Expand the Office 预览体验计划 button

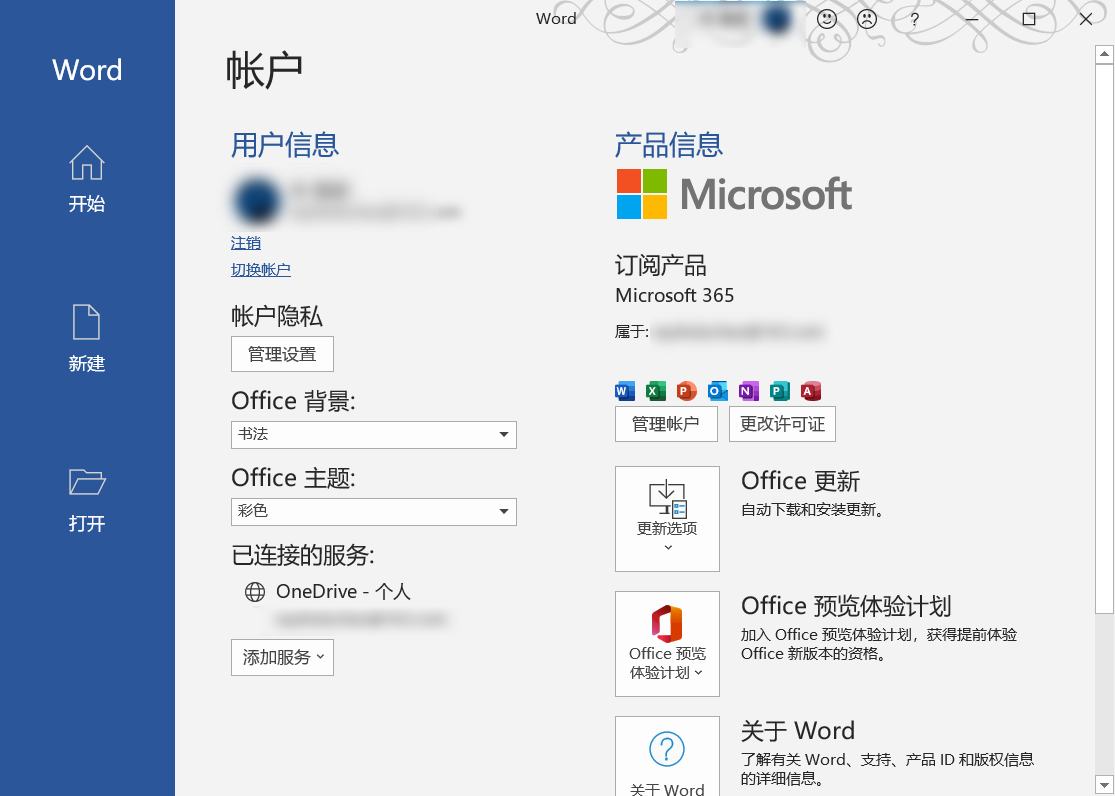(x=667, y=644)
